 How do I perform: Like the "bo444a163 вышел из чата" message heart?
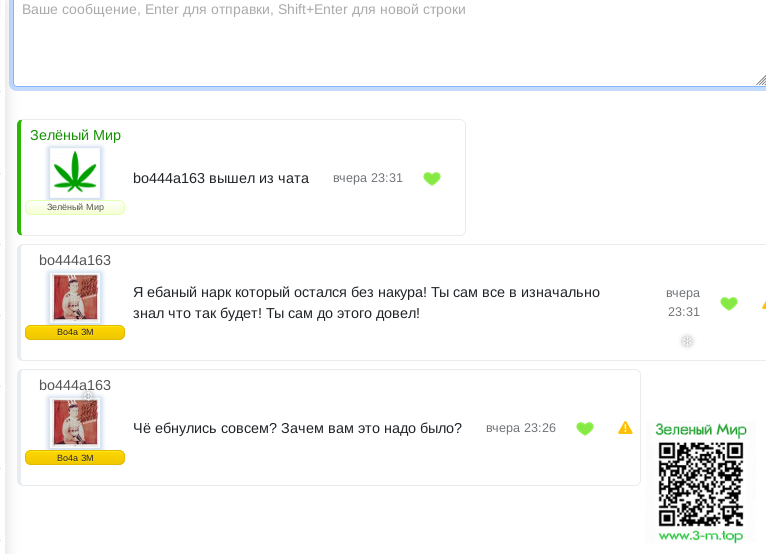coord(432,179)
